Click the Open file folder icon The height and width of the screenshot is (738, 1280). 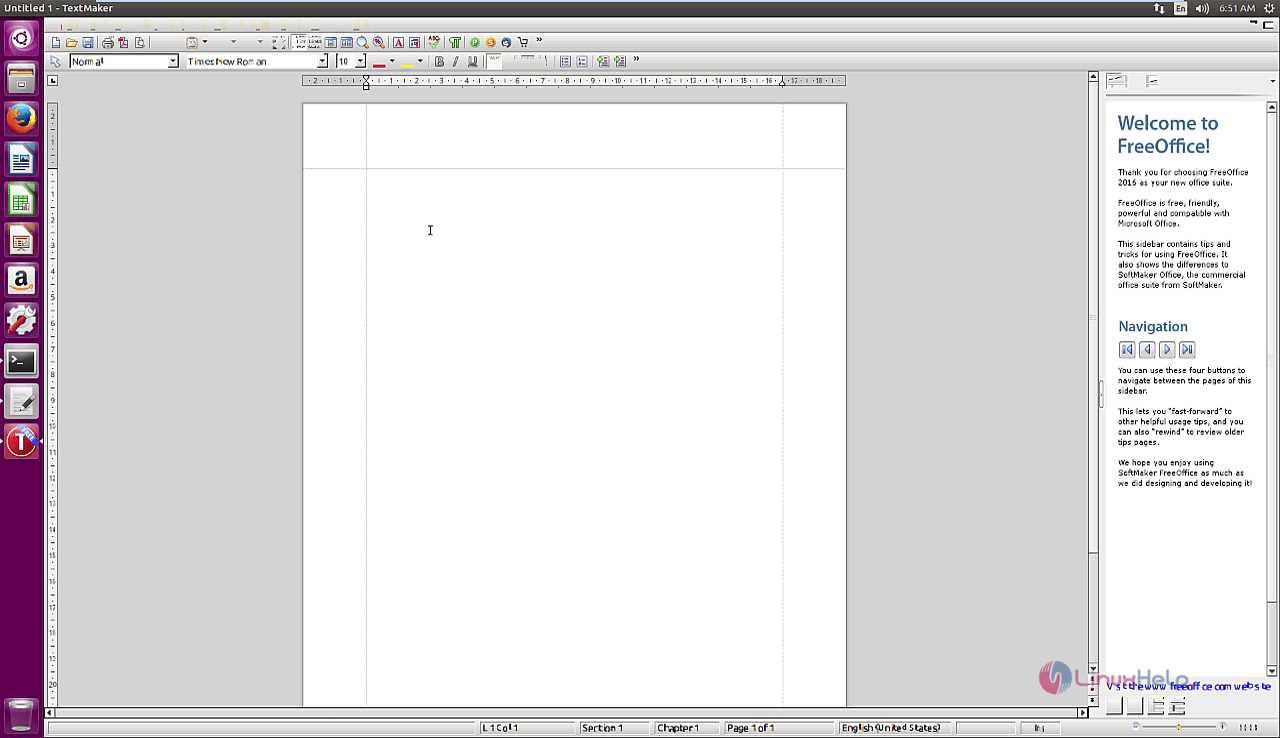71,43
